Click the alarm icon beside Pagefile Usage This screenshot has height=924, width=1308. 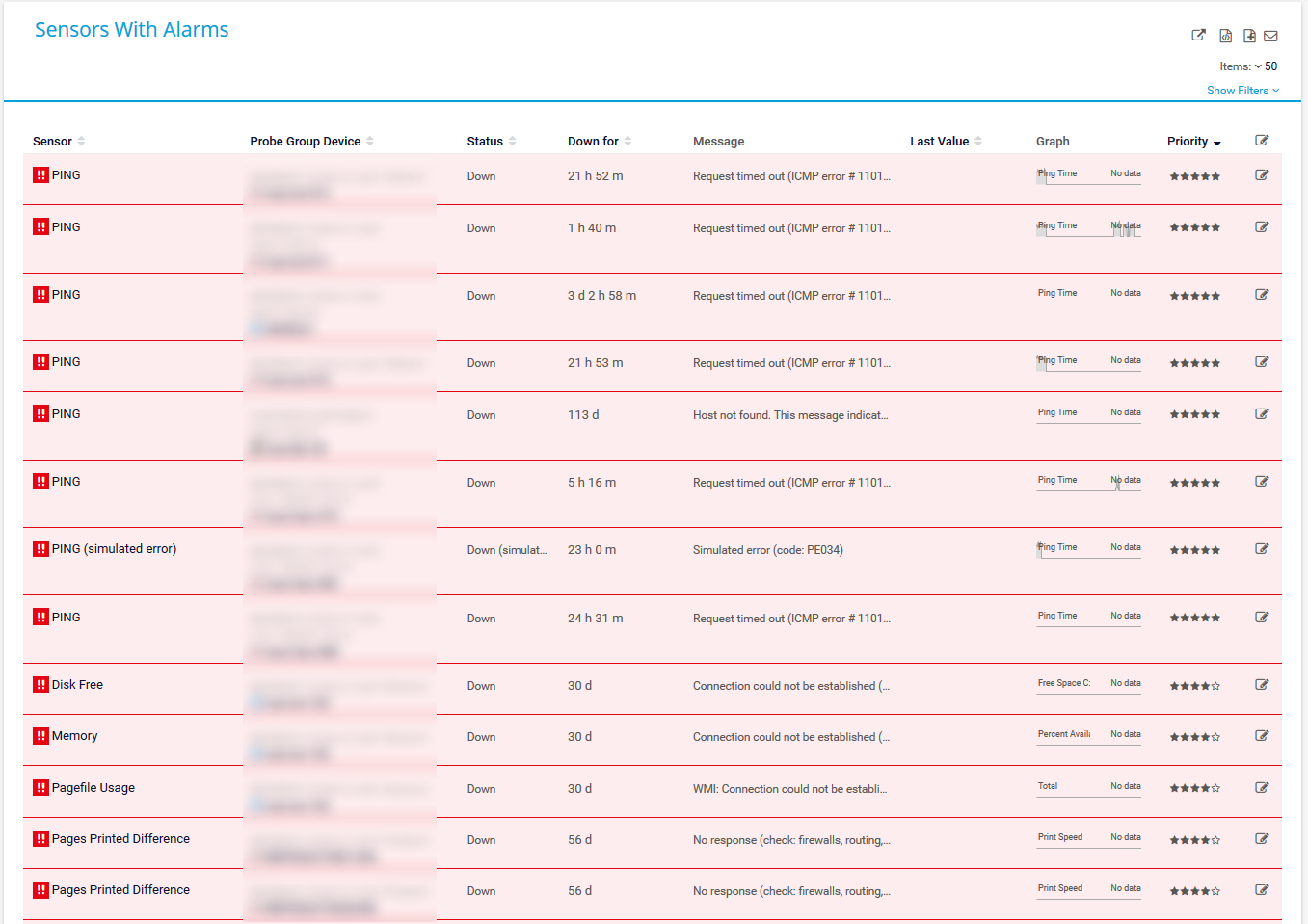coord(40,787)
